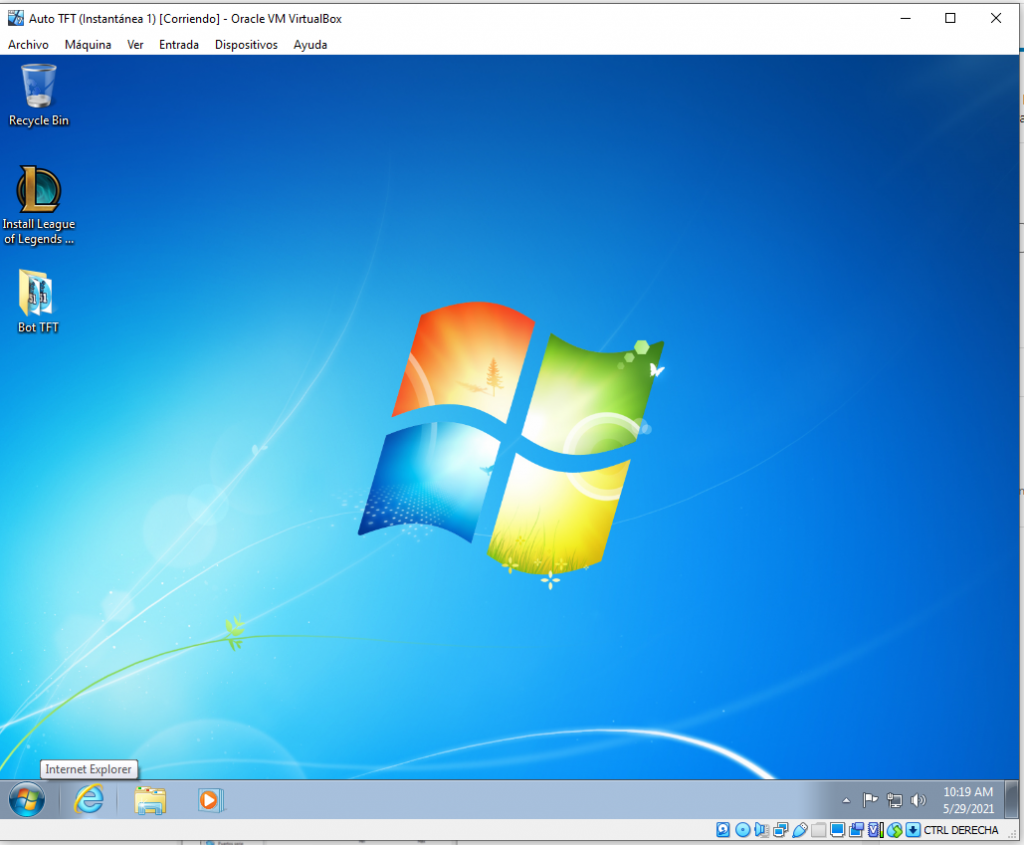The width and height of the screenshot is (1024, 845).
Task: Launch Internet Explorer from the taskbar
Action: pos(89,800)
